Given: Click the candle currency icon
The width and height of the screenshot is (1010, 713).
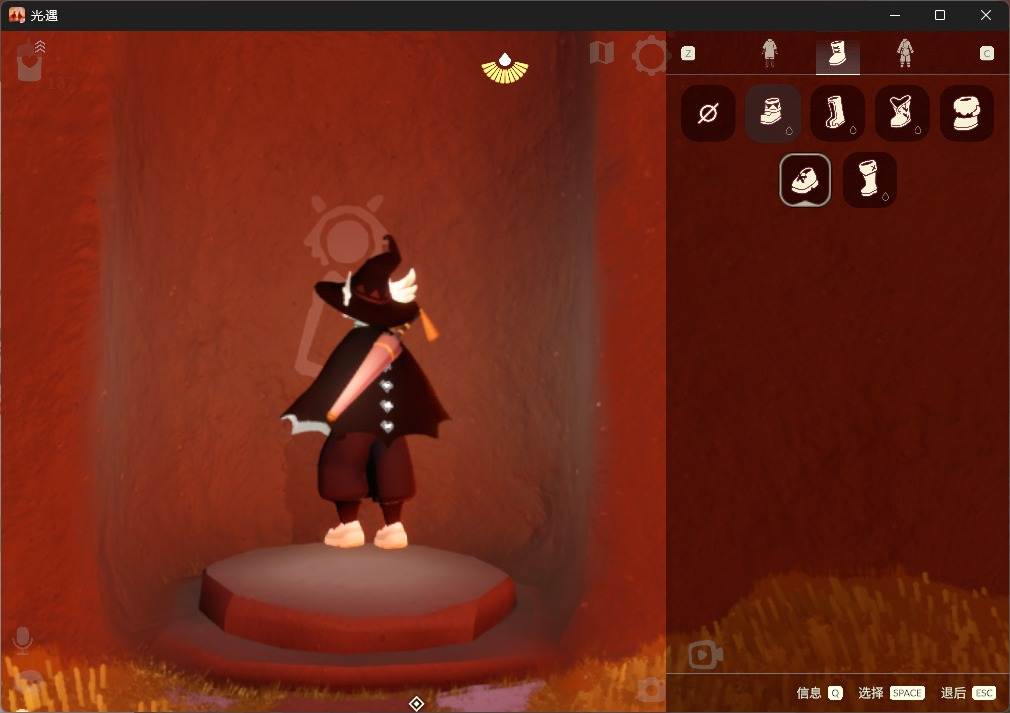Looking at the screenshot, I should 29,63.
